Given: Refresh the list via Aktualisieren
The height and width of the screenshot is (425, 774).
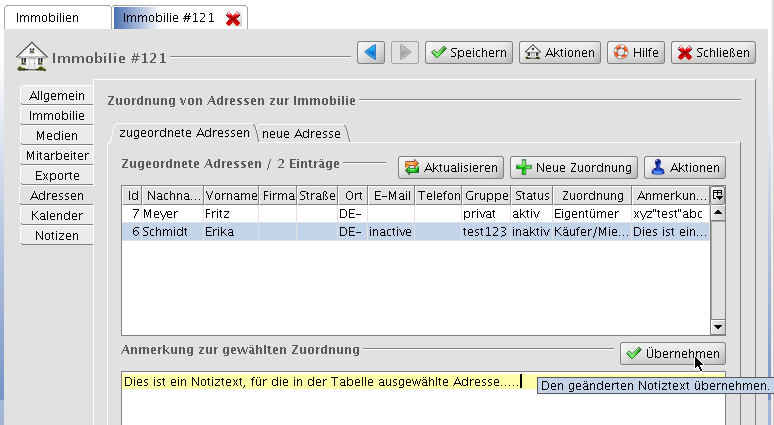Looking at the screenshot, I should (451, 167).
